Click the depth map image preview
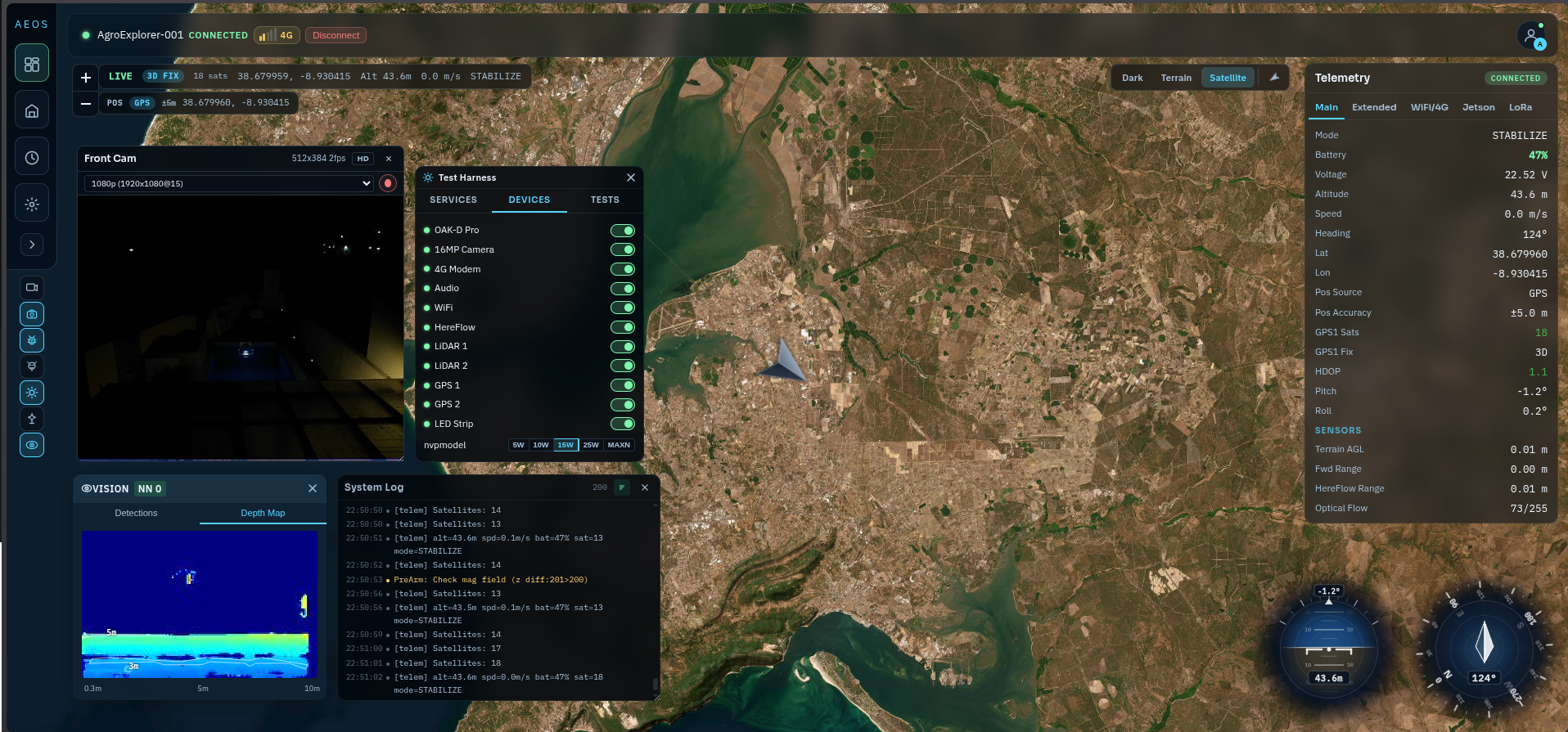Image resolution: width=1568 pixels, height=732 pixels. click(x=200, y=604)
